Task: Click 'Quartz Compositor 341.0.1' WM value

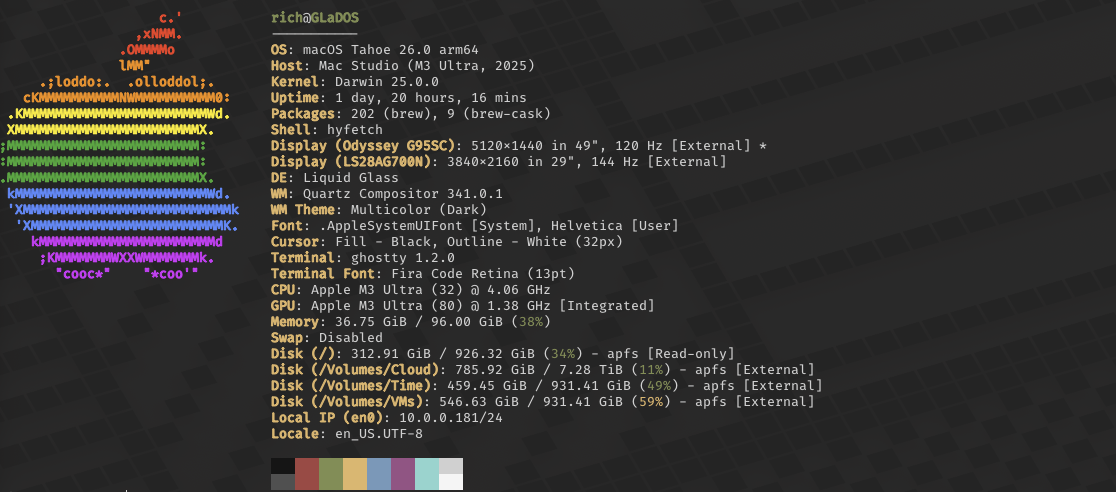Action: [403, 194]
